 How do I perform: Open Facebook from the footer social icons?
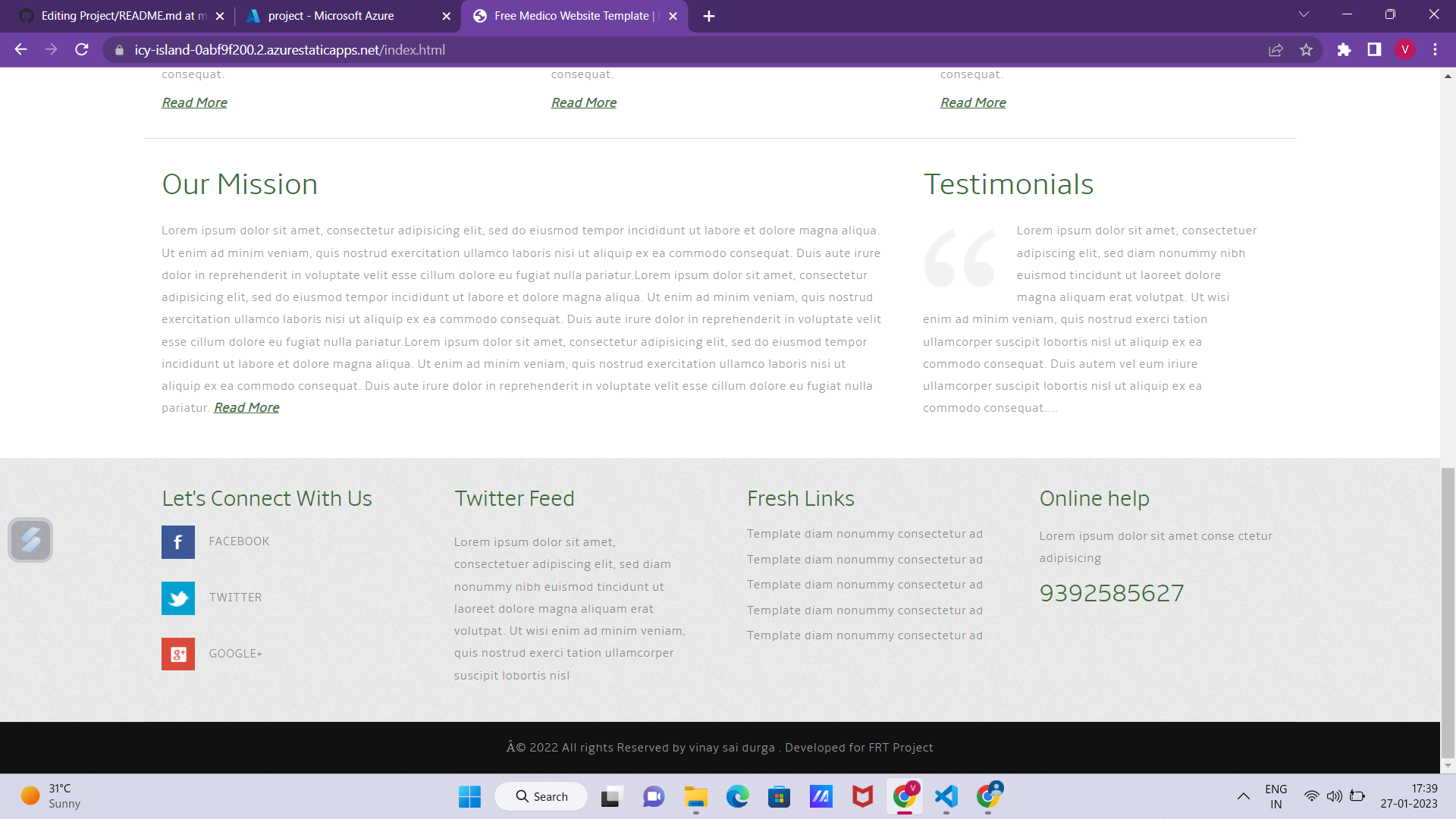[x=177, y=541]
